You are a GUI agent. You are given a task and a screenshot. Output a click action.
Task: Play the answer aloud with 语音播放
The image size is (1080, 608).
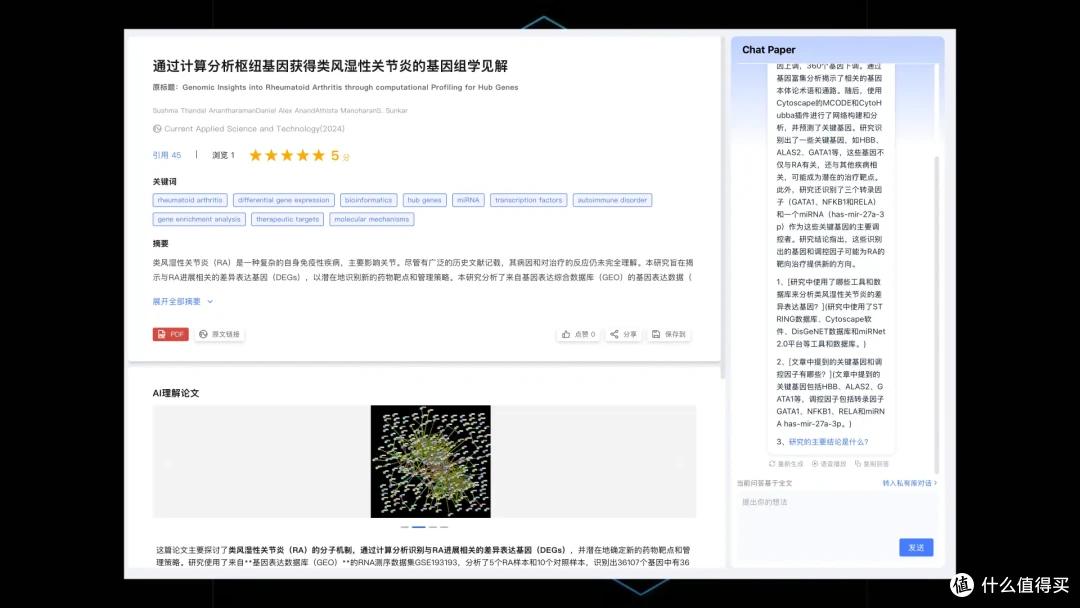[829, 464]
